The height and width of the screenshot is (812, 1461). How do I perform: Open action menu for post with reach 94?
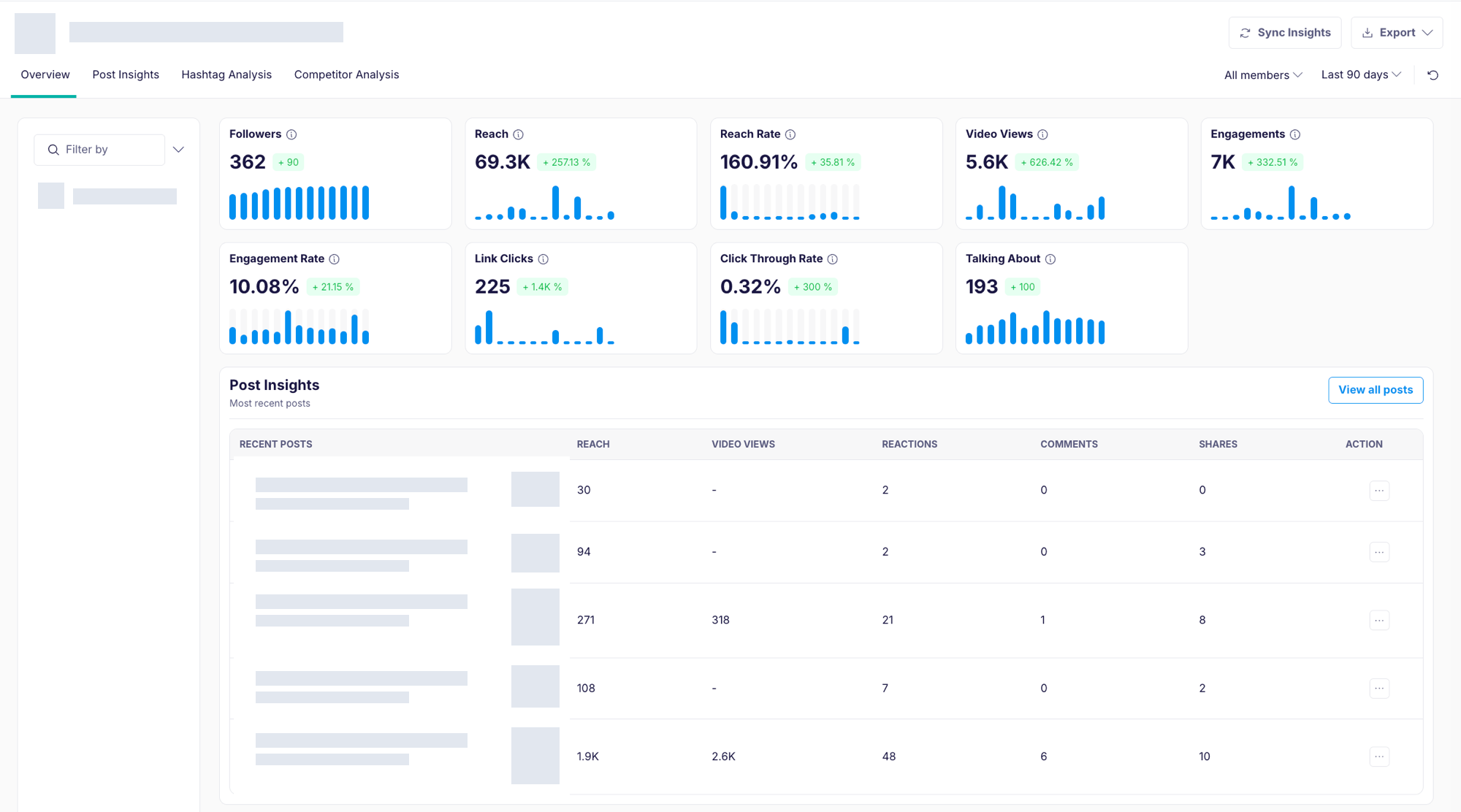tap(1379, 552)
